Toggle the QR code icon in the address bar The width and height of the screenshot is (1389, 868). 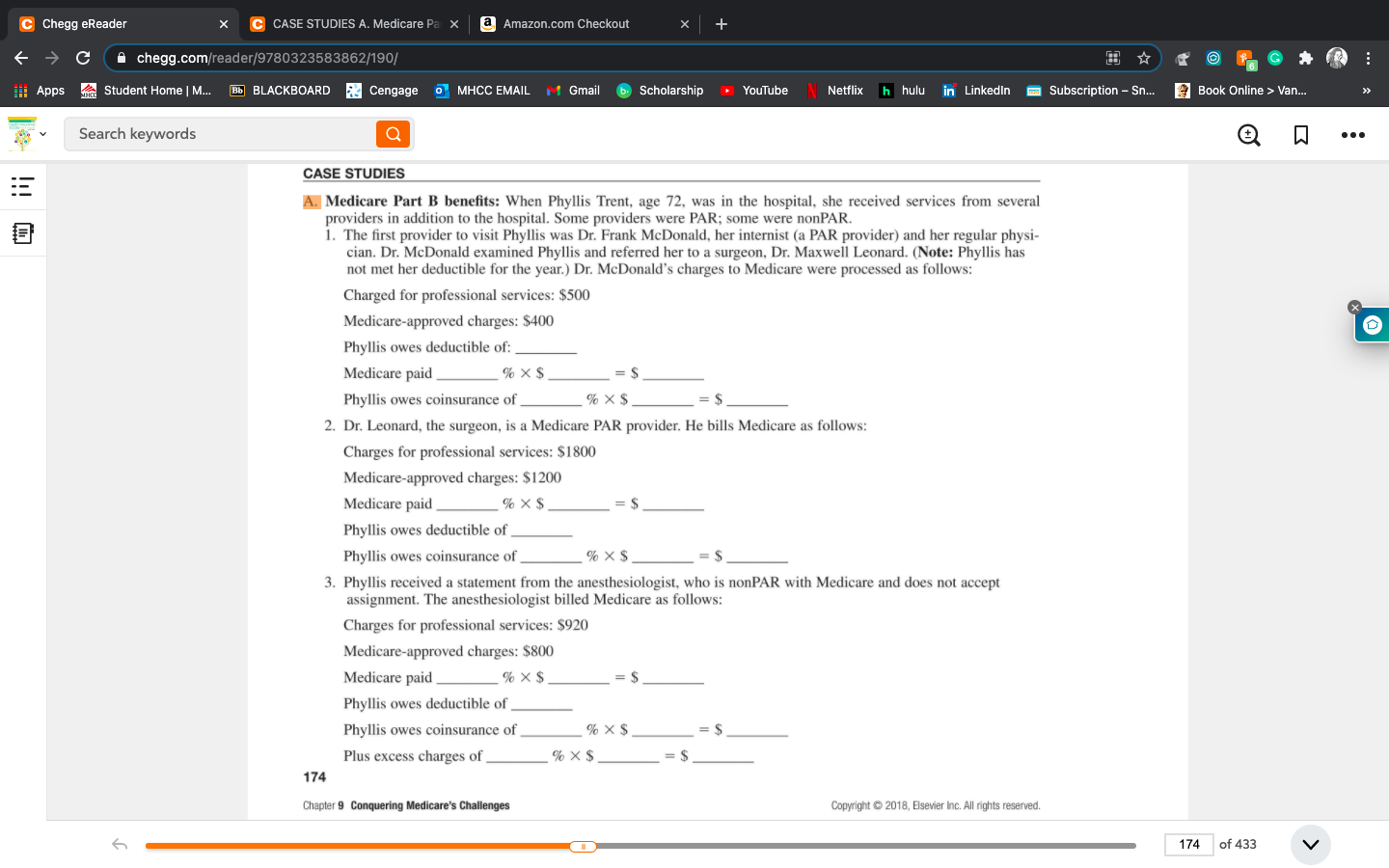click(x=1113, y=58)
